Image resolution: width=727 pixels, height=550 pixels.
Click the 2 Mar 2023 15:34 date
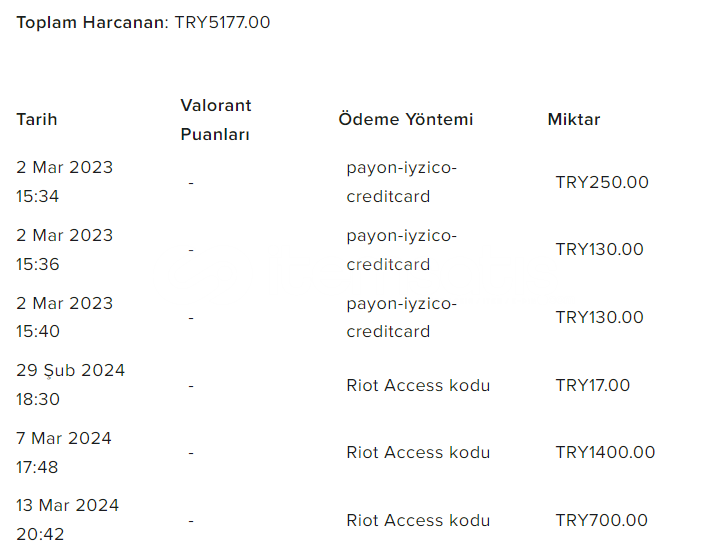(64, 182)
